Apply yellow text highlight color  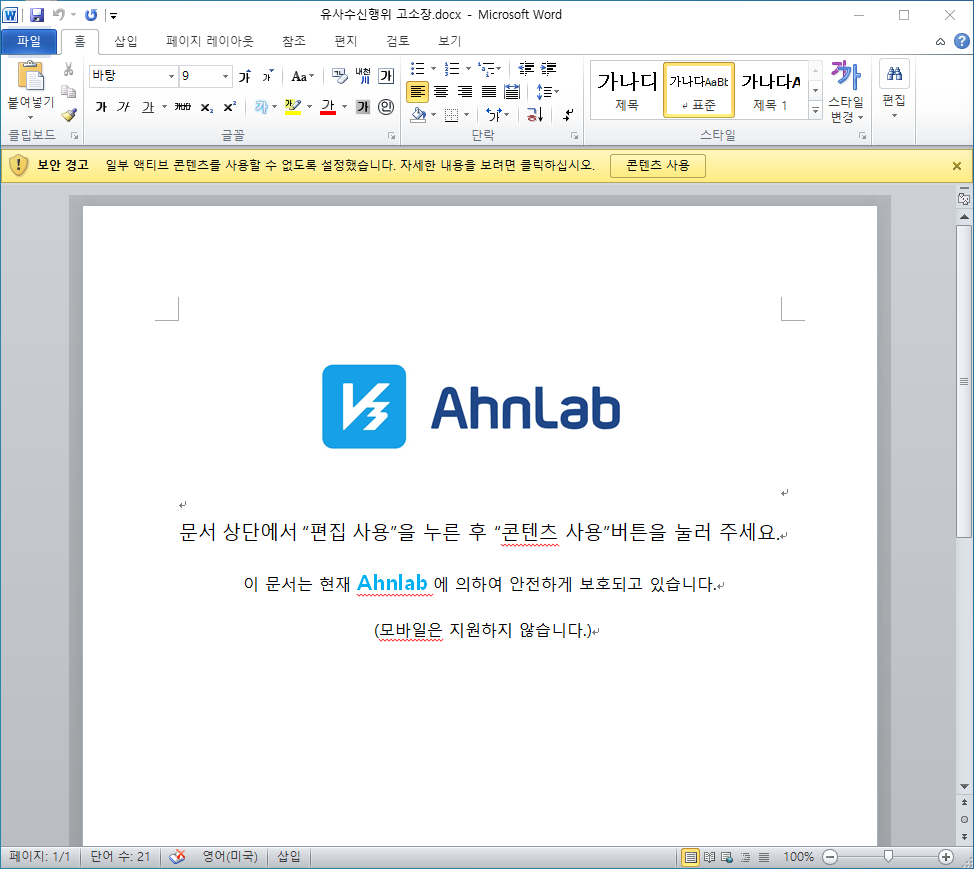(x=293, y=107)
